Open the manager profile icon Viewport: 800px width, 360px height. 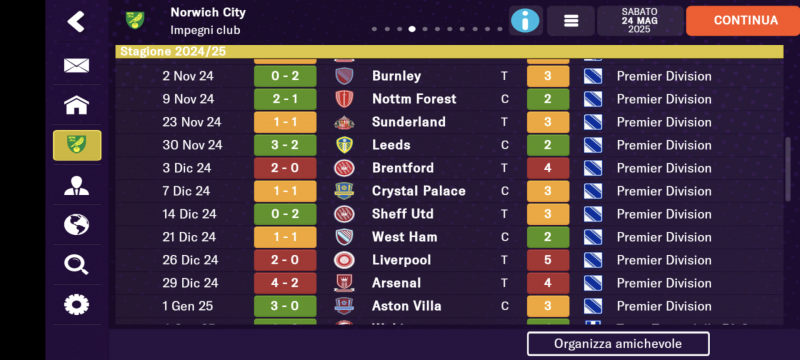pyautogui.click(x=77, y=186)
